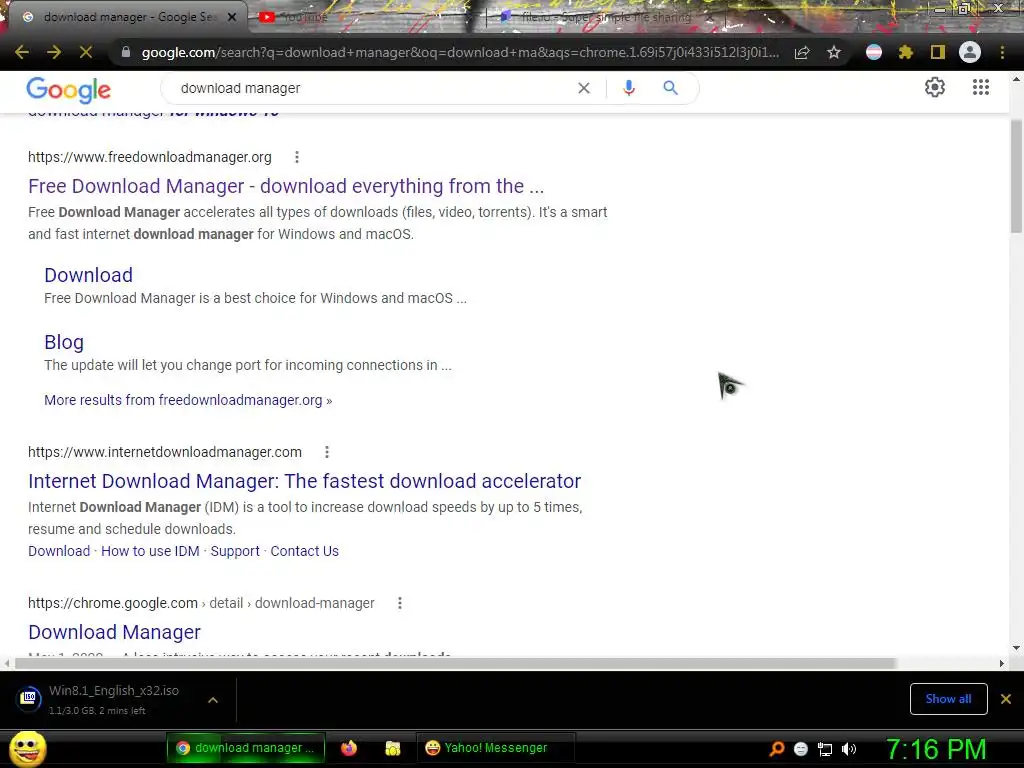Viewport: 1024px width, 768px height.
Task: Open the Google apps grid
Action: pos(981,88)
